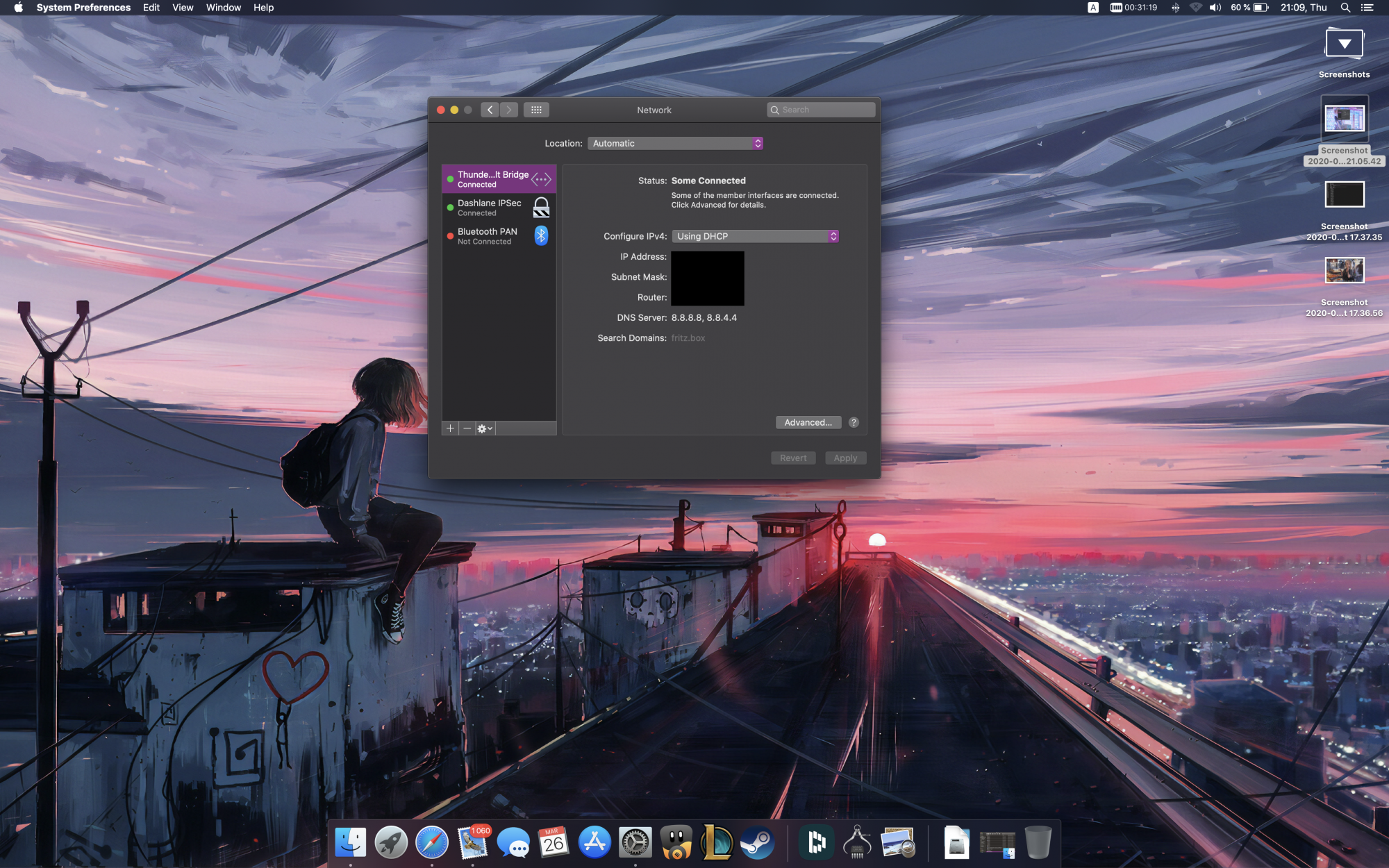Open the document file icon in the dock
The image size is (1389, 868).
point(956,842)
